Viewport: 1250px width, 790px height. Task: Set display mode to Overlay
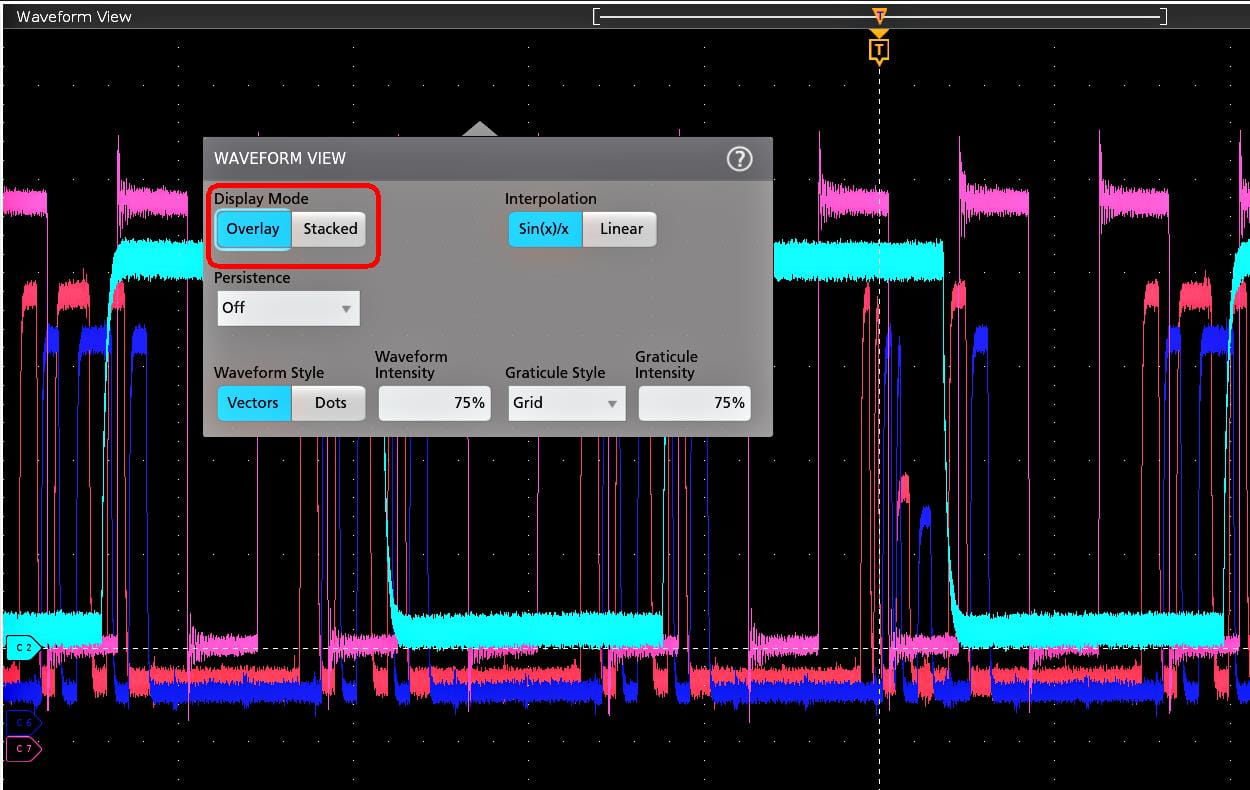[x=253, y=229]
